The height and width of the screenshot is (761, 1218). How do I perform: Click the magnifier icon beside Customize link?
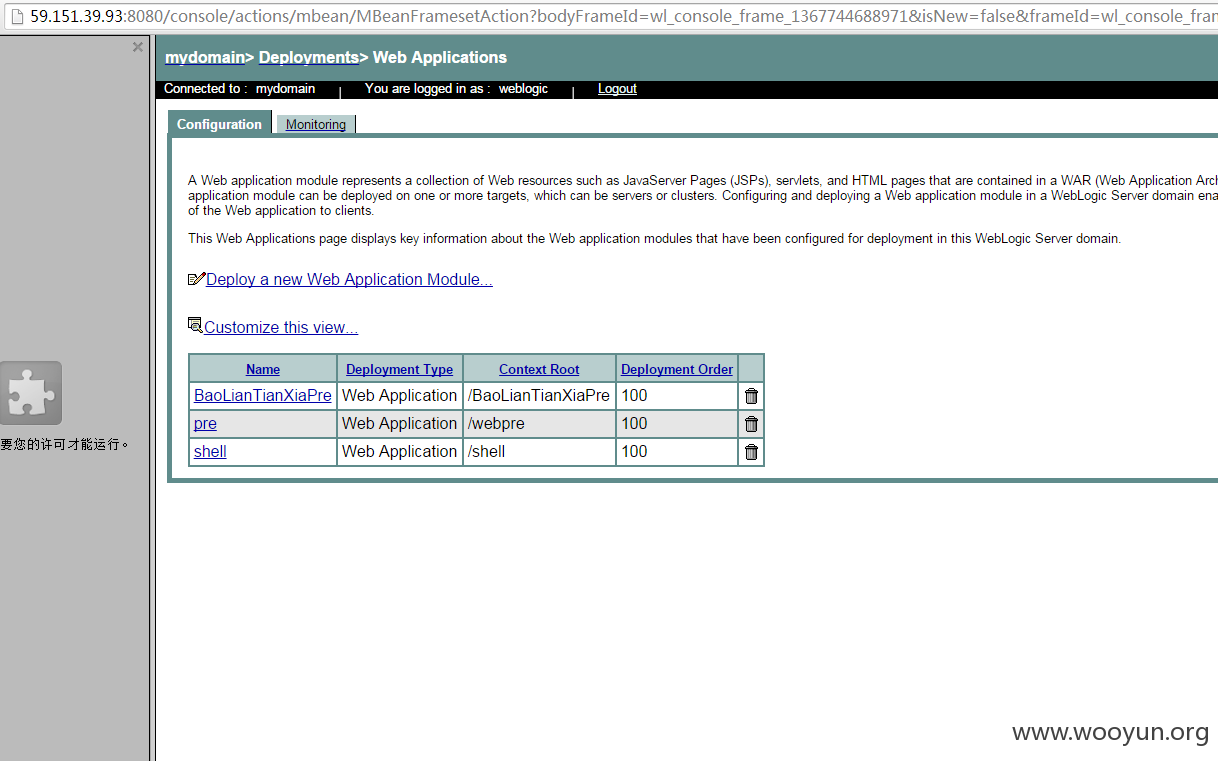195,324
